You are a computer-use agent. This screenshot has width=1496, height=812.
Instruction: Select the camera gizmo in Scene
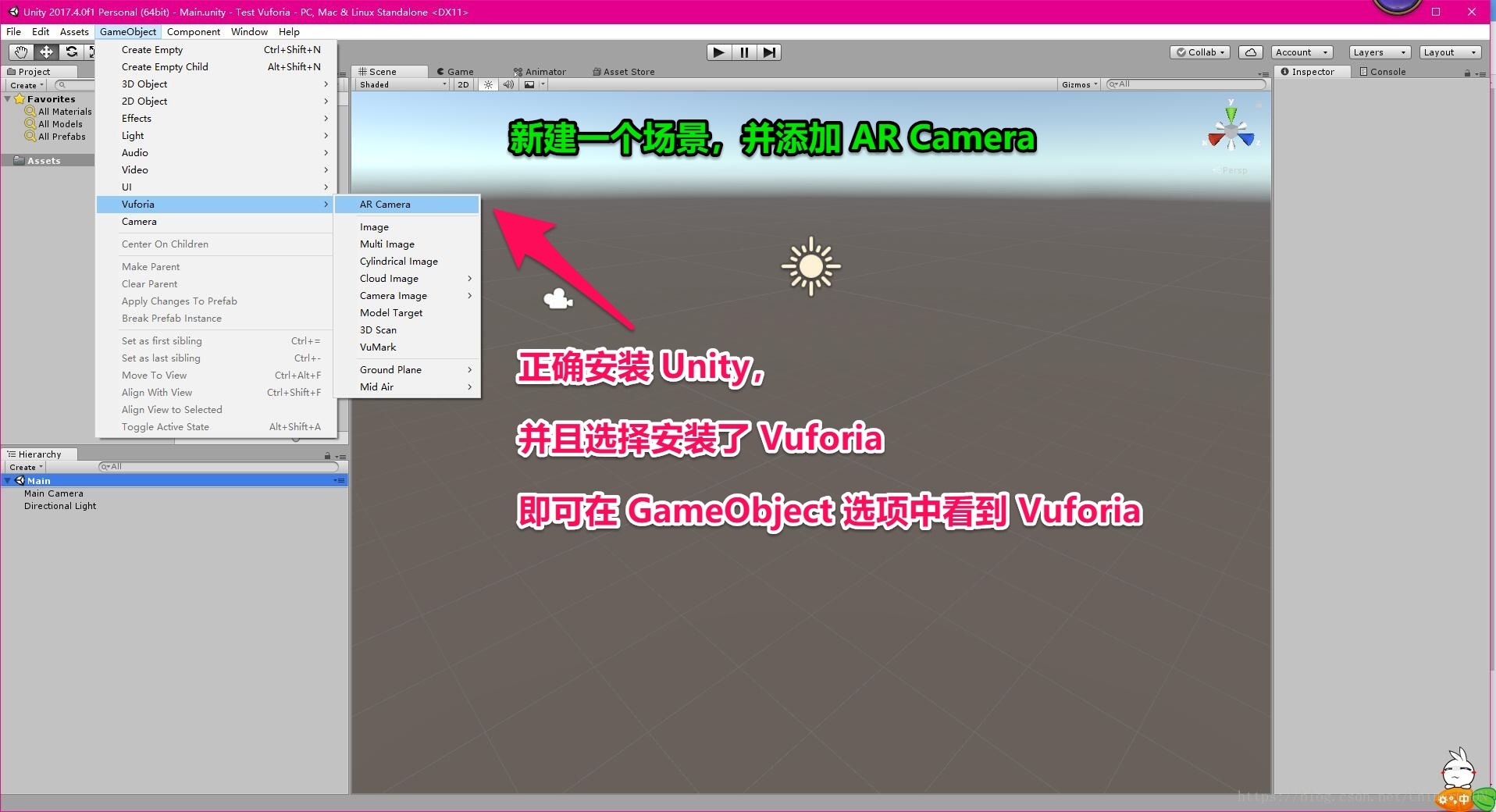557,299
